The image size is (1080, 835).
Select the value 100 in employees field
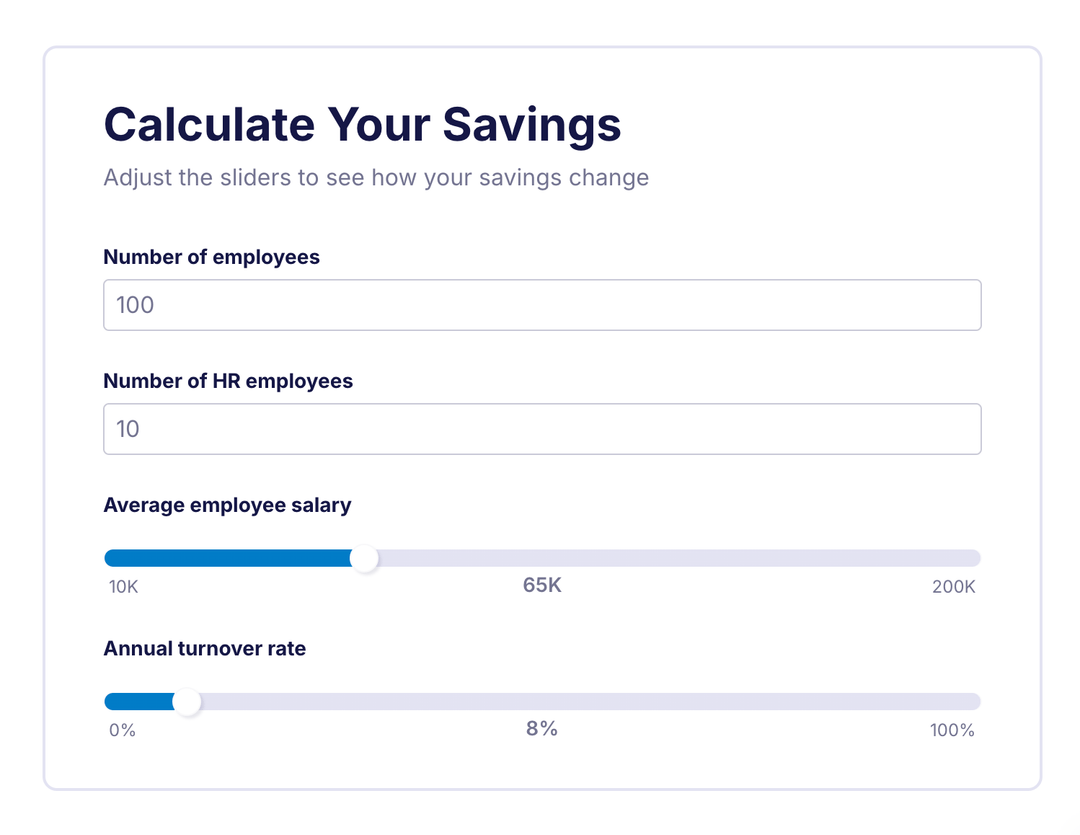coord(135,305)
